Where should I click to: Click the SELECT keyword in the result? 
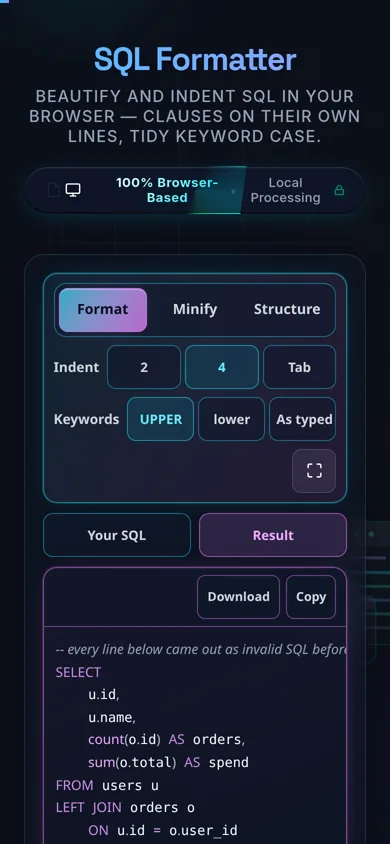pyautogui.click(x=78, y=672)
